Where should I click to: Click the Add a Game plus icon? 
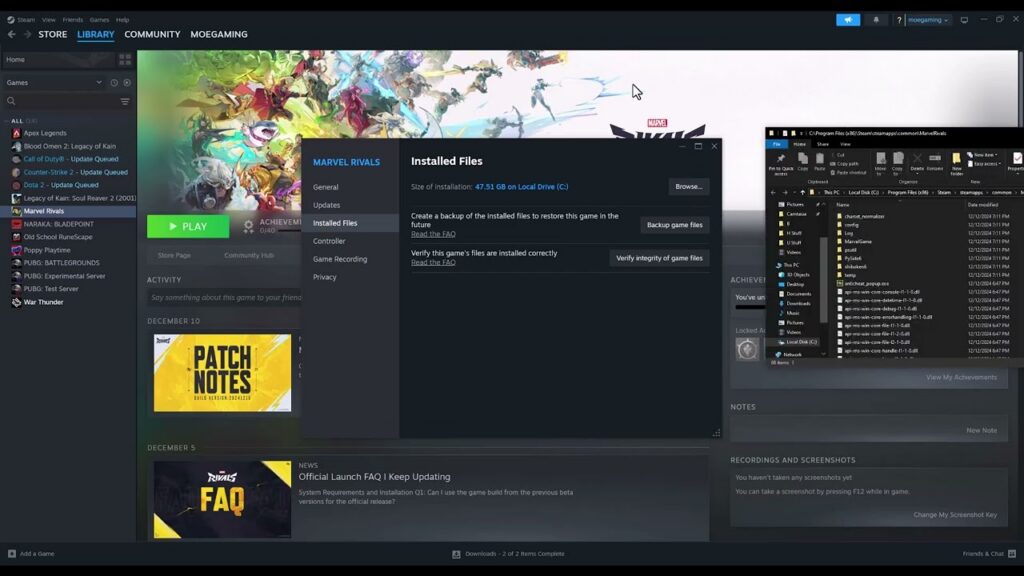tap(12, 553)
